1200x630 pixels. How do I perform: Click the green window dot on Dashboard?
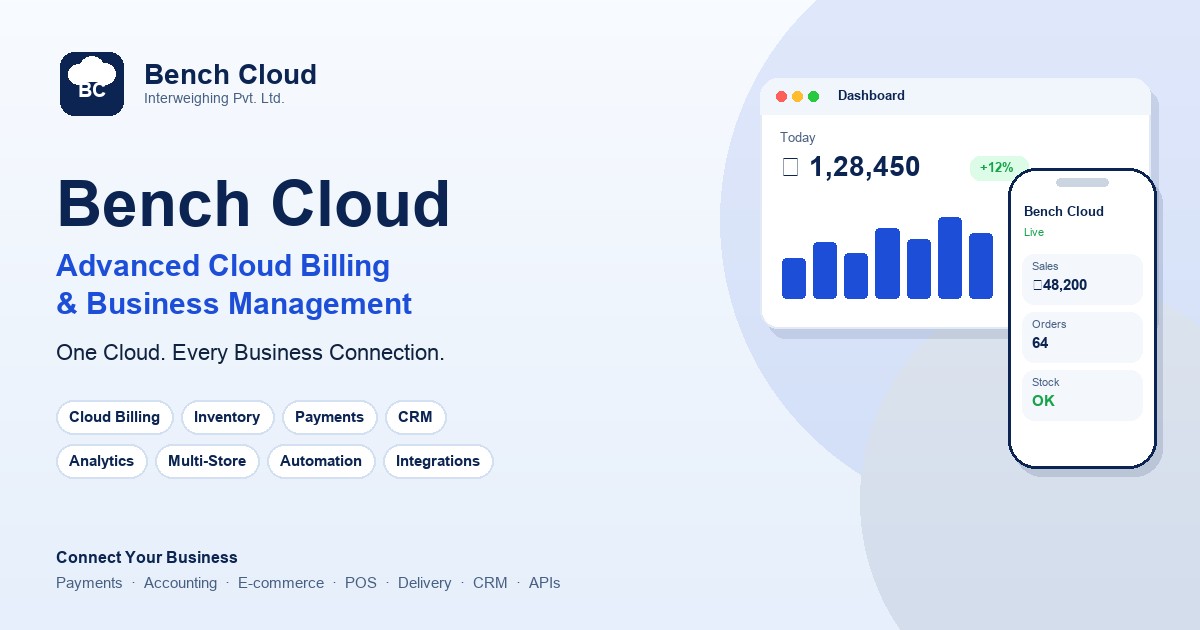[814, 96]
